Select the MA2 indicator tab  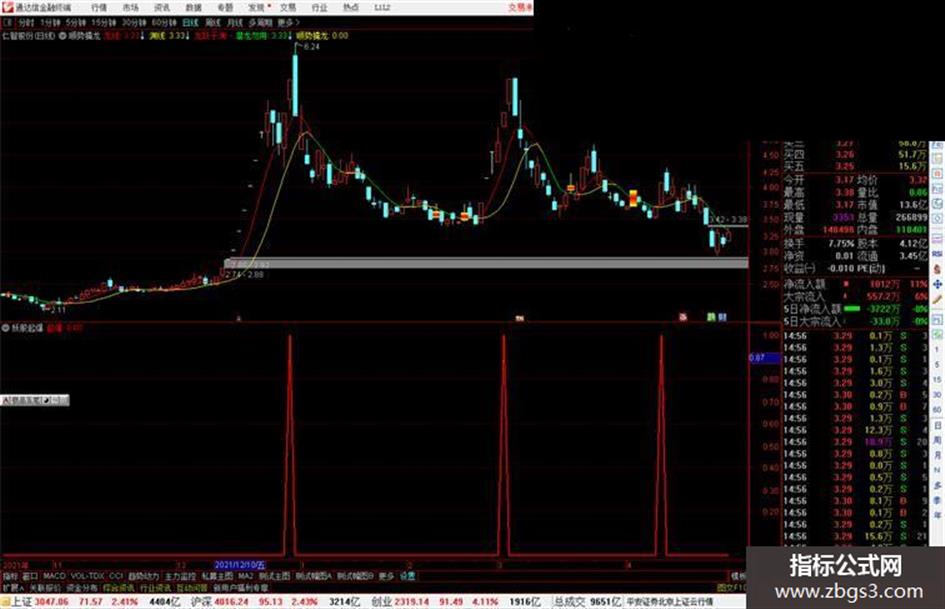click(245, 576)
